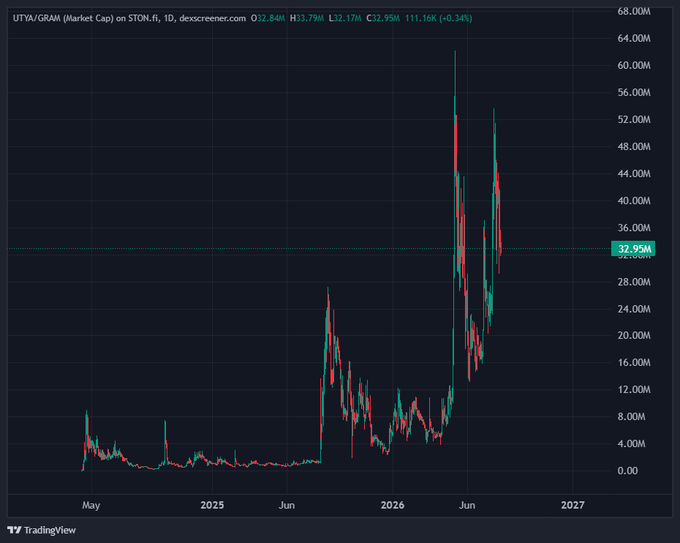This screenshot has width=680, height=543.
Task: Click the May label on time axis
Action: [91, 505]
